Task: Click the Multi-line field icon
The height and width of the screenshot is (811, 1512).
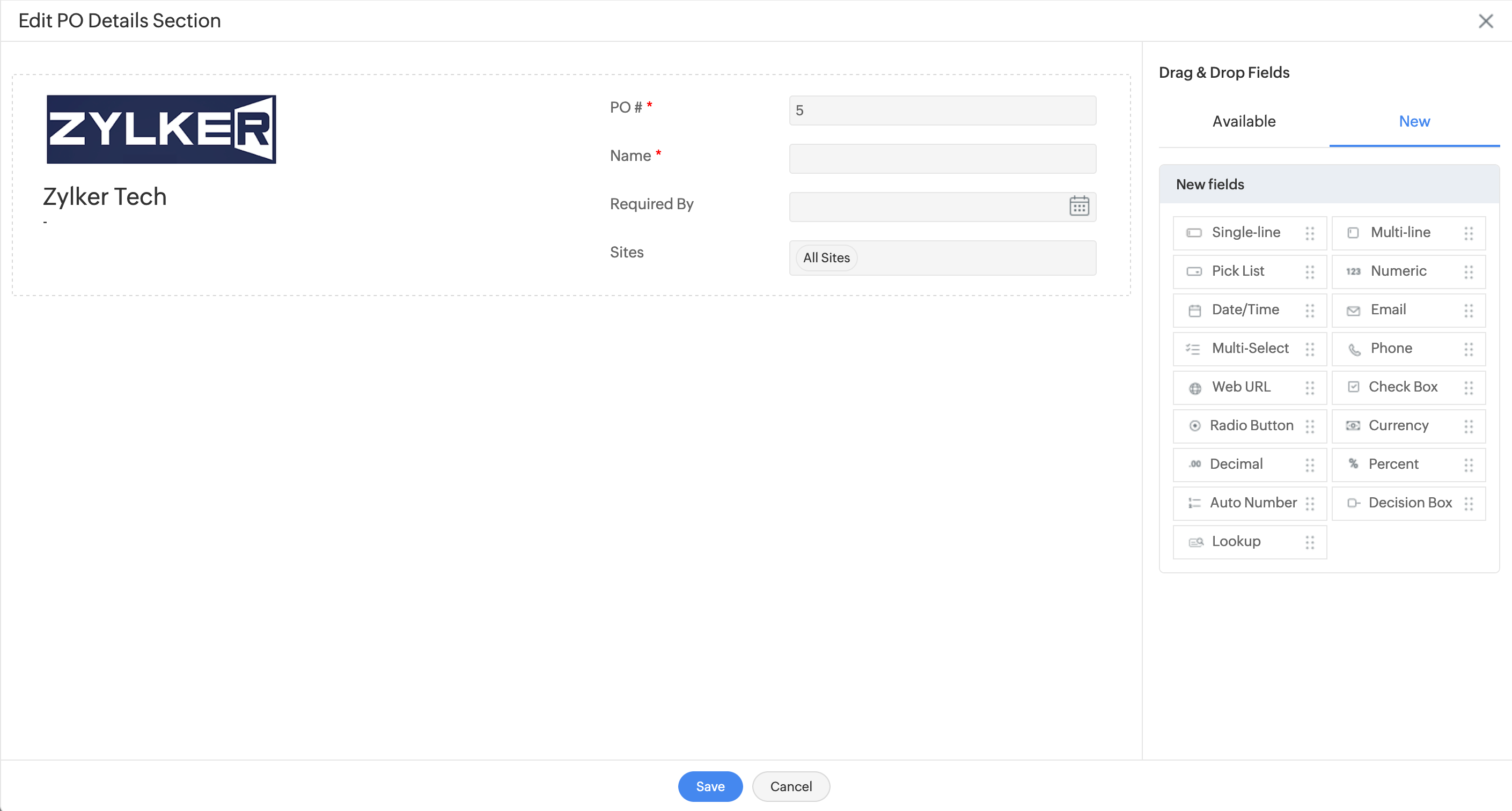Action: click(x=1353, y=233)
